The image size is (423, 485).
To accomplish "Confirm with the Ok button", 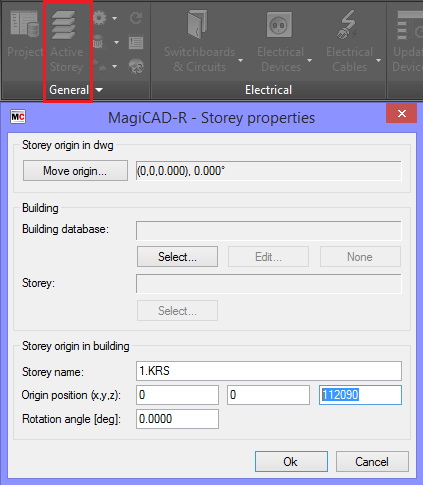I will click(291, 462).
